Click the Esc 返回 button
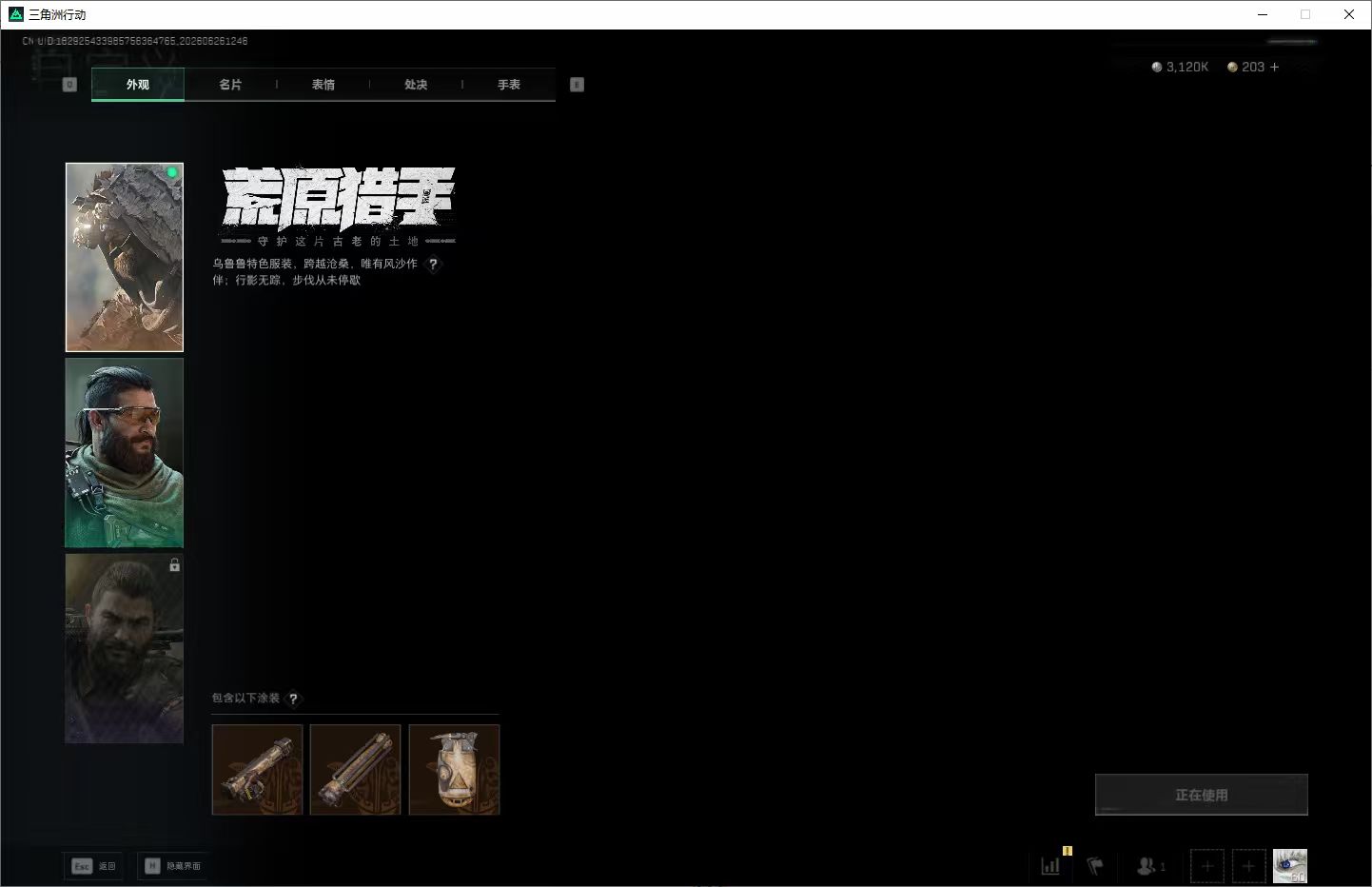Screen dimensions: 1372x887 (93, 866)
